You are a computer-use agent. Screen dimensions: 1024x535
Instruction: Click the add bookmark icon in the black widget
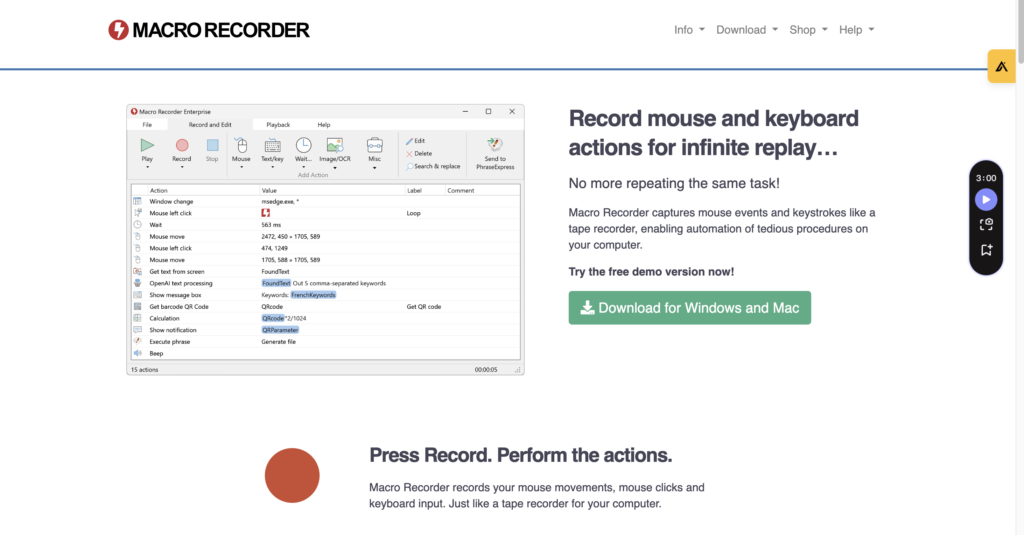pos(986,250)
